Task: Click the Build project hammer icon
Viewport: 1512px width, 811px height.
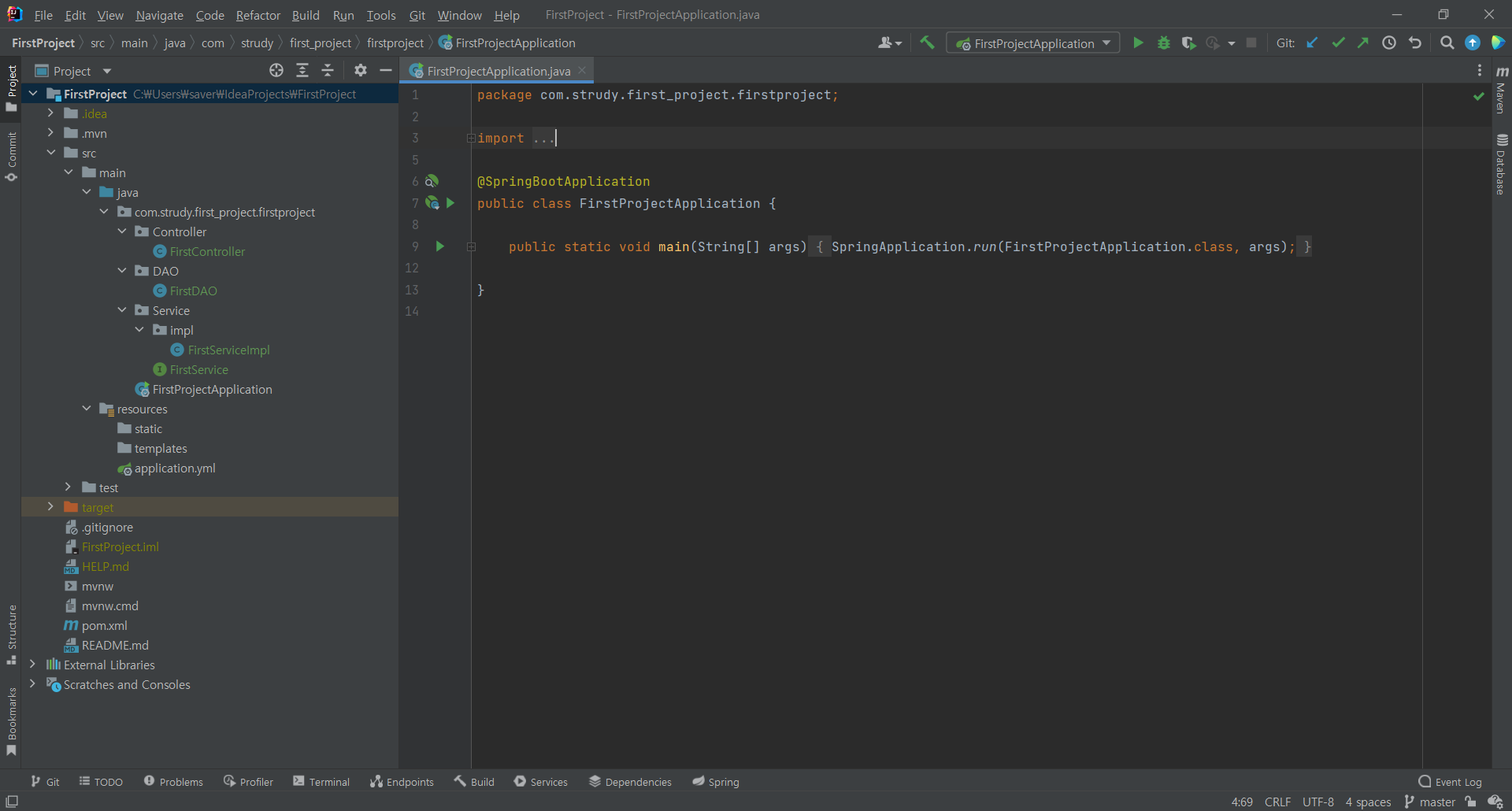Action: (x=927, y=43)
